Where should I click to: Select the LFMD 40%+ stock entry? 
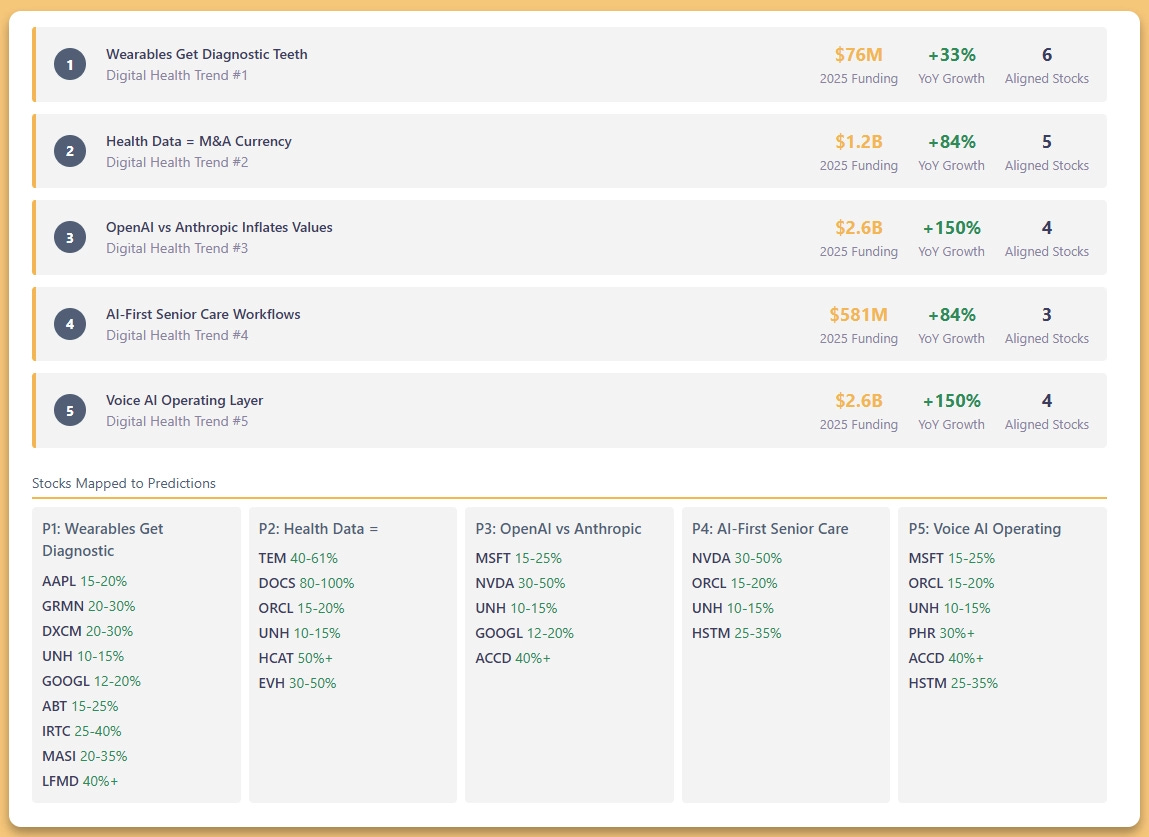click(x=80, y=781)
